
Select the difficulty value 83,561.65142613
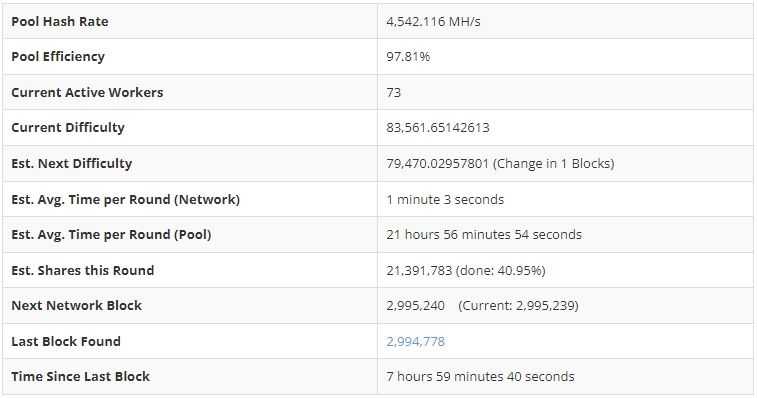click(x=438, y=128)
